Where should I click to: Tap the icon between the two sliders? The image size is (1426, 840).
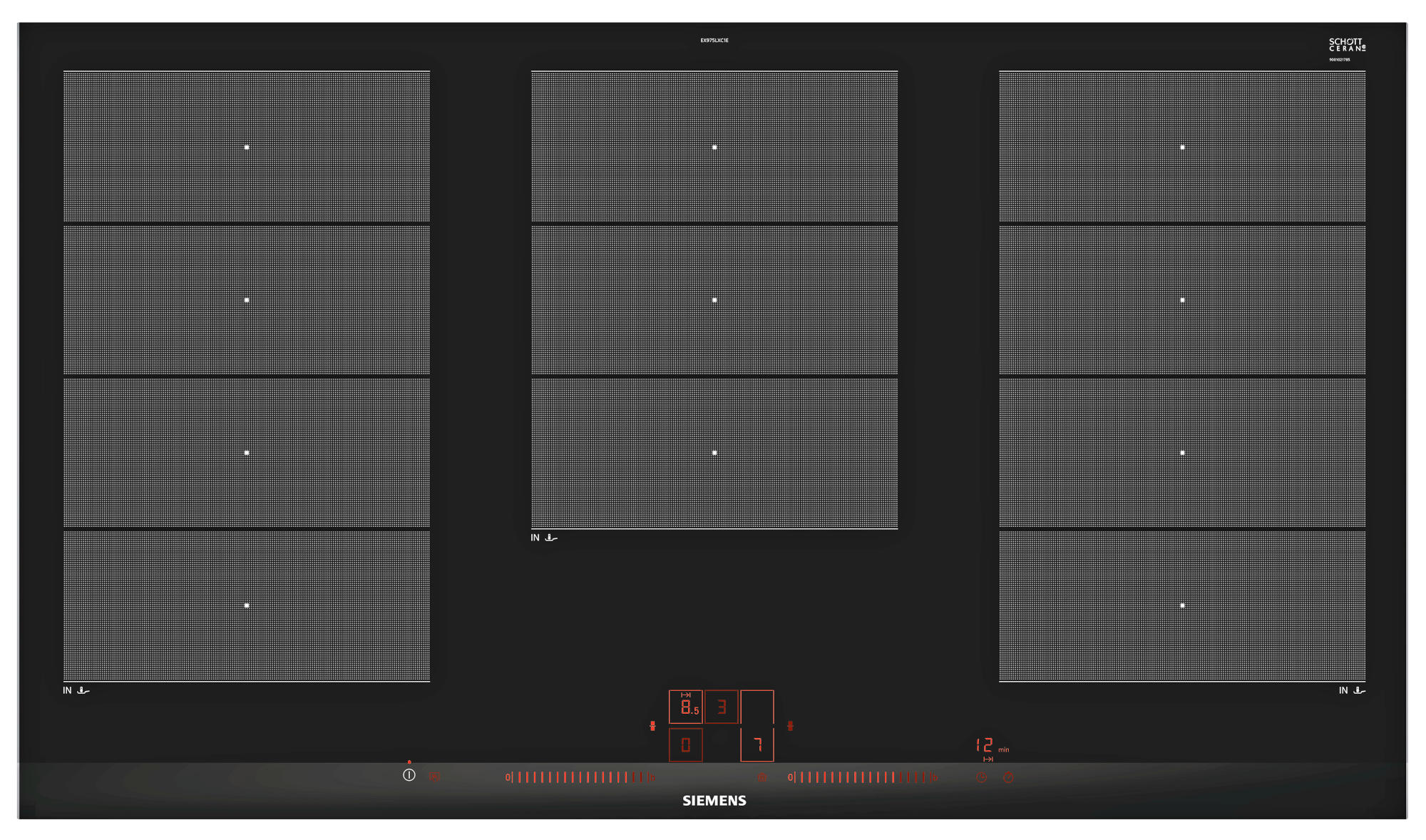(x=761, y=777)
